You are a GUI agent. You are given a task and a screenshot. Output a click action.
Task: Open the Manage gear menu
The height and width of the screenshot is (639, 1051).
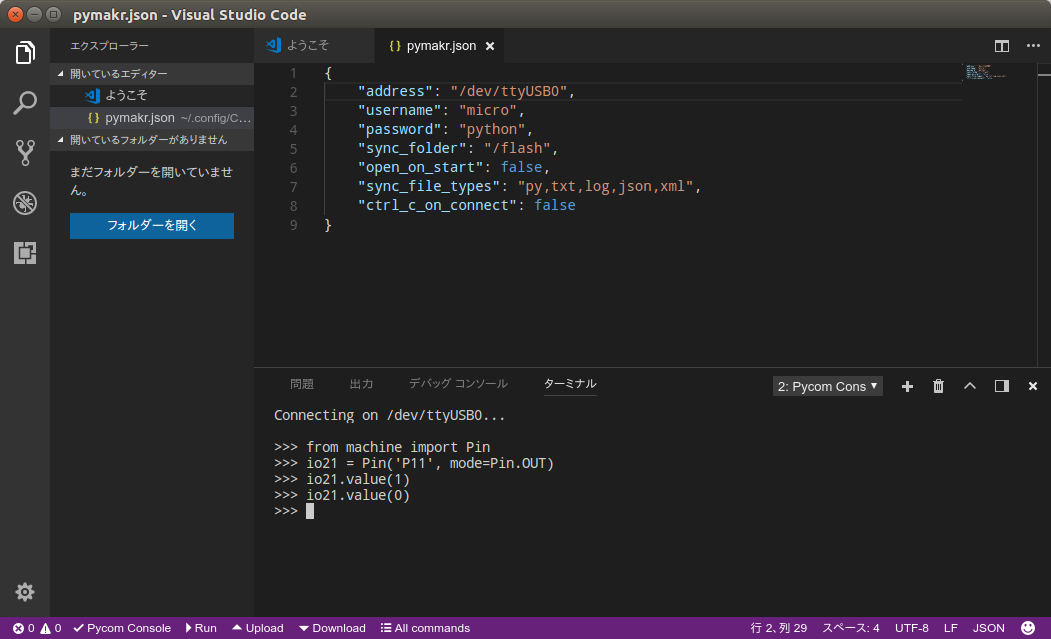point(25,592)
